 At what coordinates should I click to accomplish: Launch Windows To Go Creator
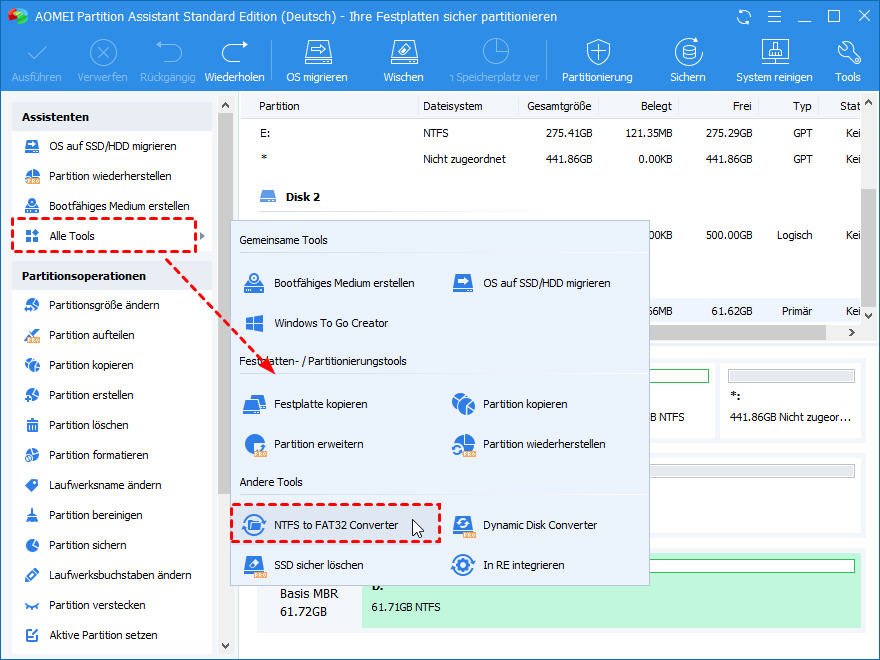point(317,323)
